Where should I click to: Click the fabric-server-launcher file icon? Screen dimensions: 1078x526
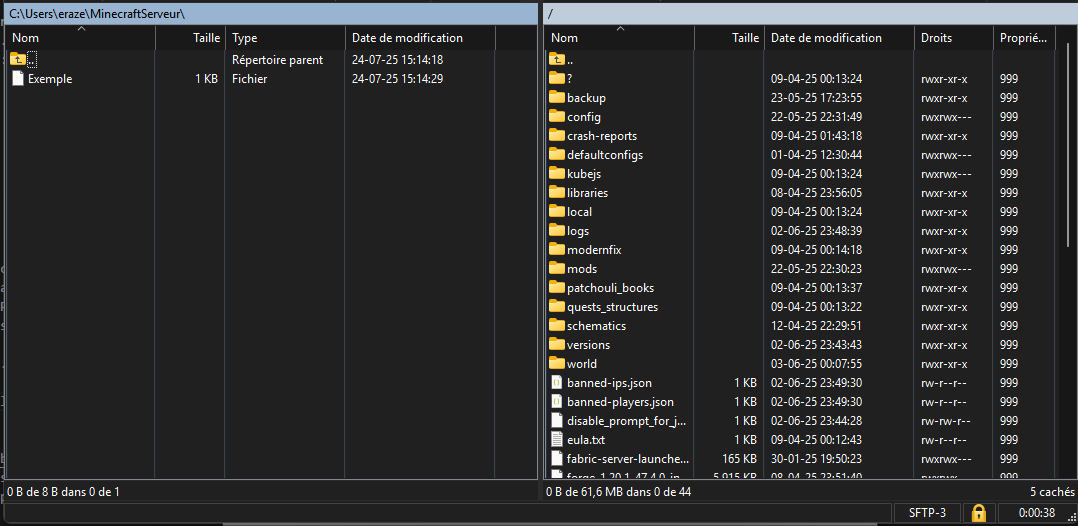pyautogui.click(x=557, y=459)
